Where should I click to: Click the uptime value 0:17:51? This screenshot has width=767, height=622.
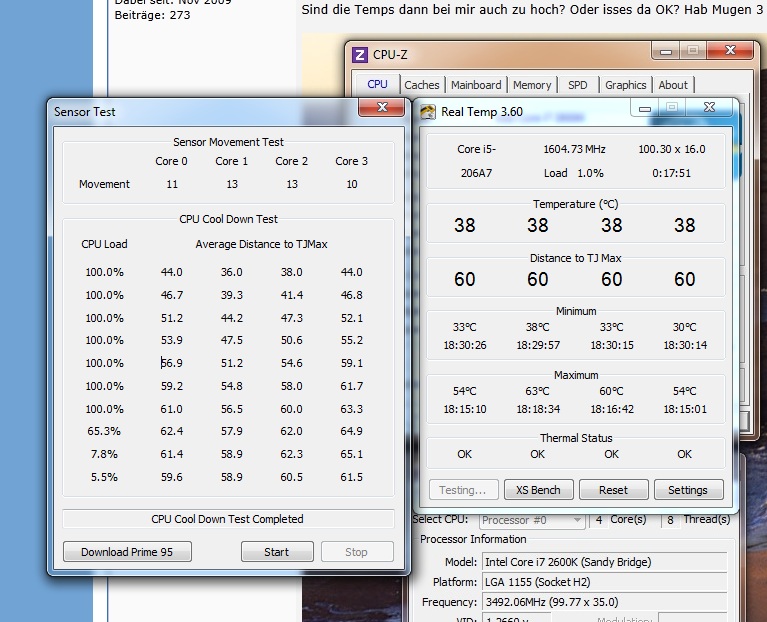[672, 173]
